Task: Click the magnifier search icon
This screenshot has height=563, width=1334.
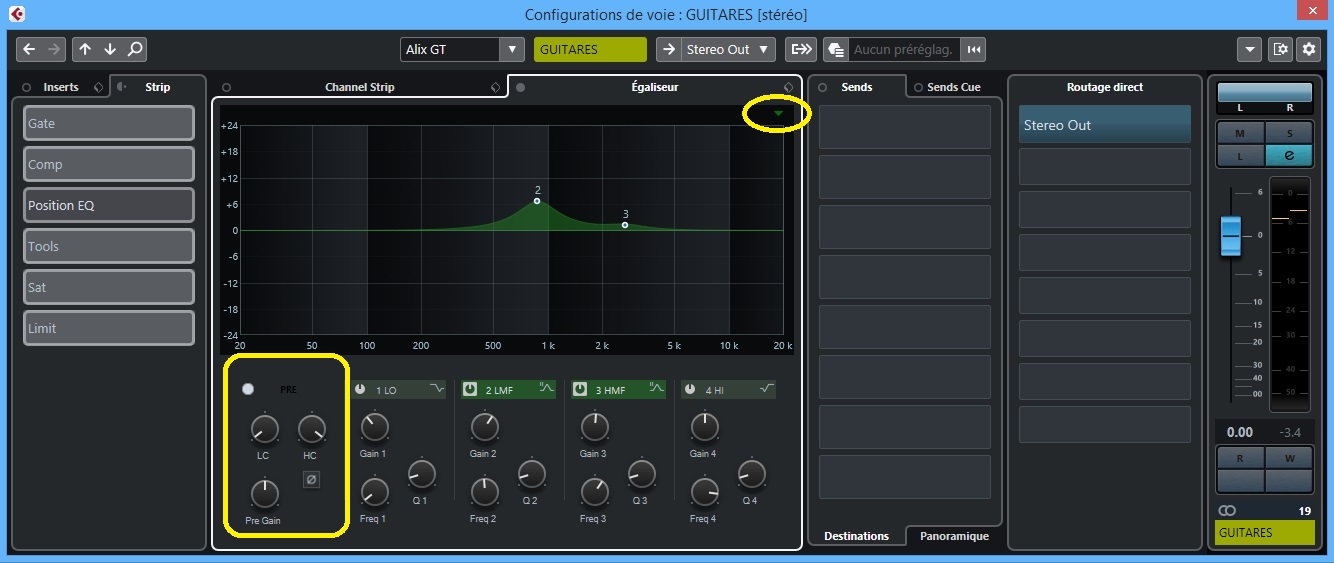Action: [135, 49]
